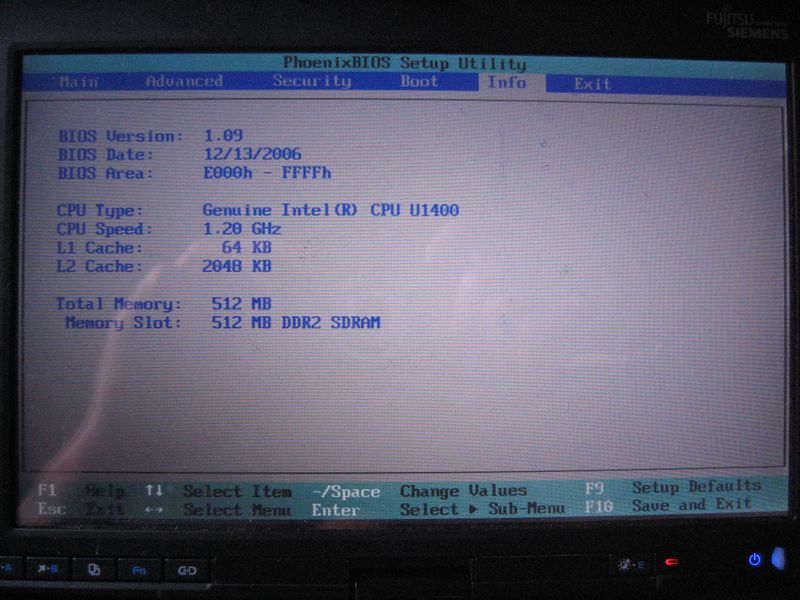
Task: Select the Memory Slot label
Action: (x=123, y=323)
